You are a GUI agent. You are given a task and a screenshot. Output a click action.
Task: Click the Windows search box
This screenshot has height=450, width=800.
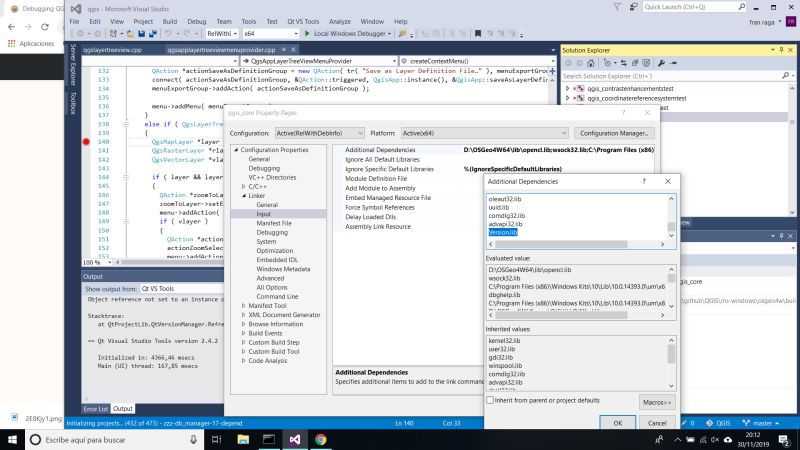click(x=115, y=439)
